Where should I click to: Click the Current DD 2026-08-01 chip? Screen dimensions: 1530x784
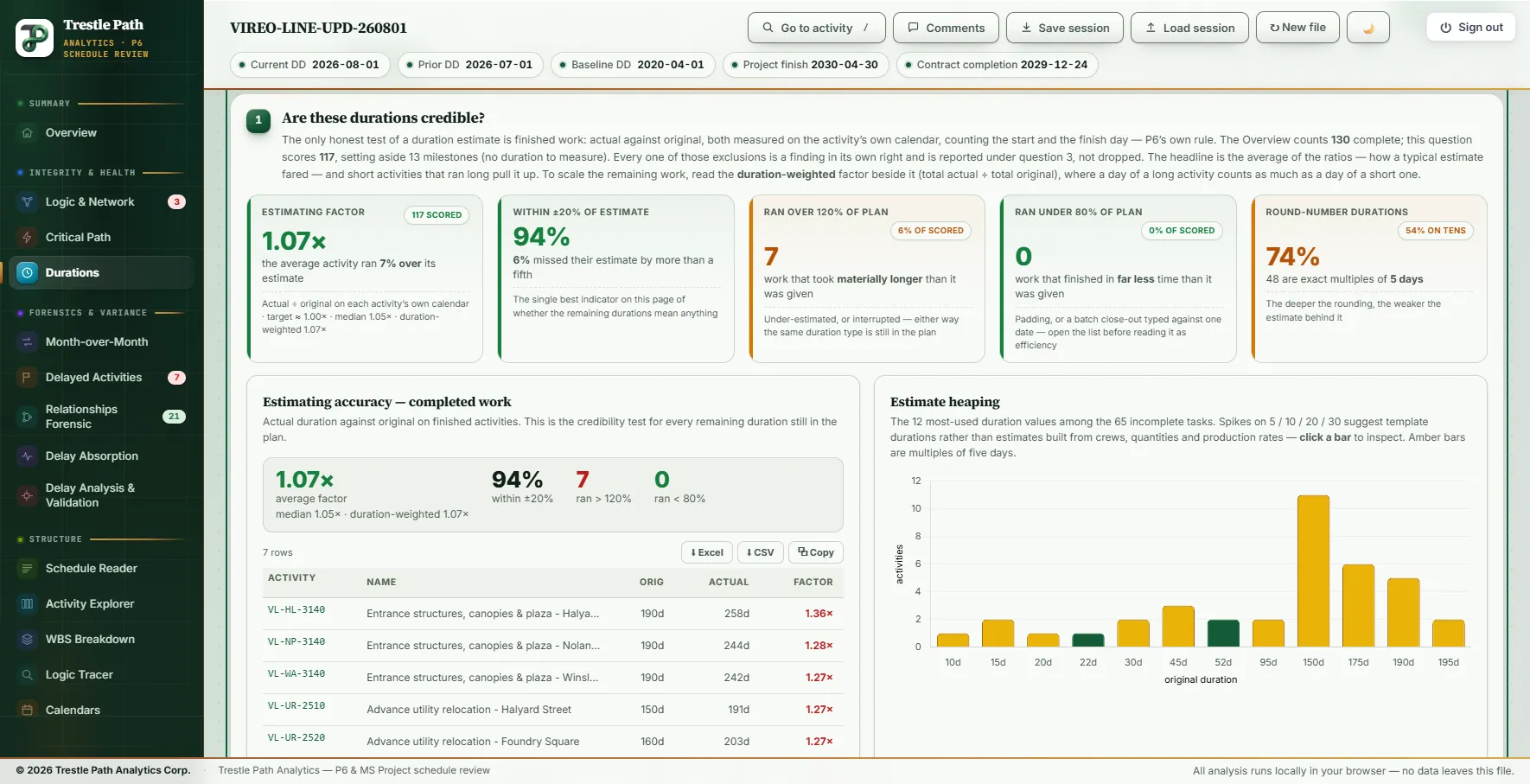click(x=310, y=65)
